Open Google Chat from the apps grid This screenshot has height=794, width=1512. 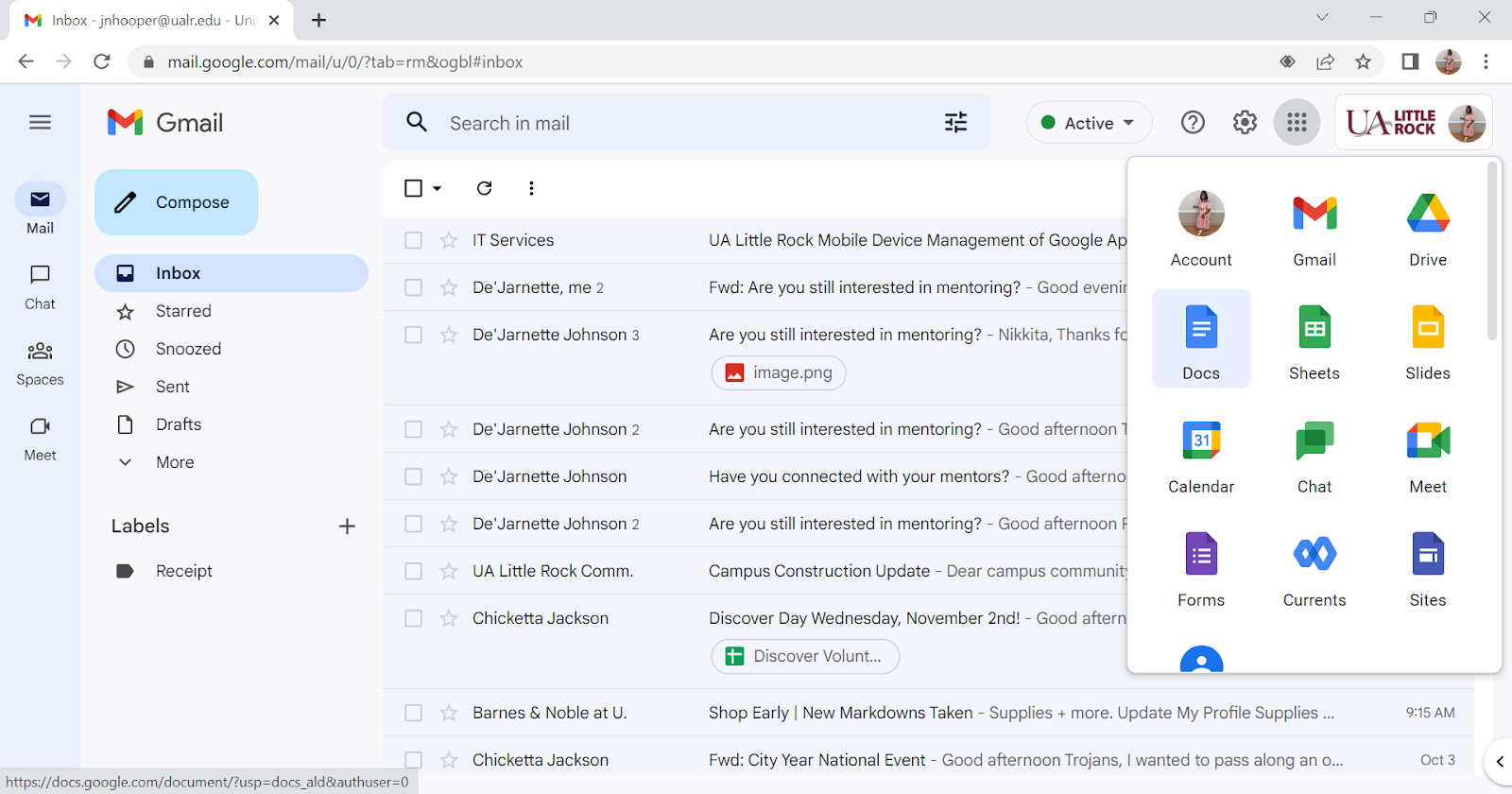[1314, 453]
